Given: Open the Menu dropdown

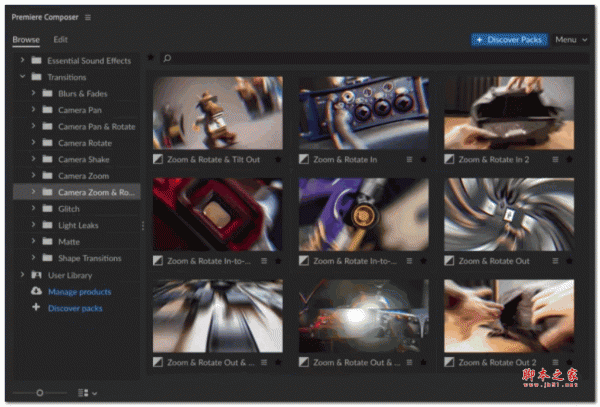Looking at the screenshot, I should click(571, 40).
